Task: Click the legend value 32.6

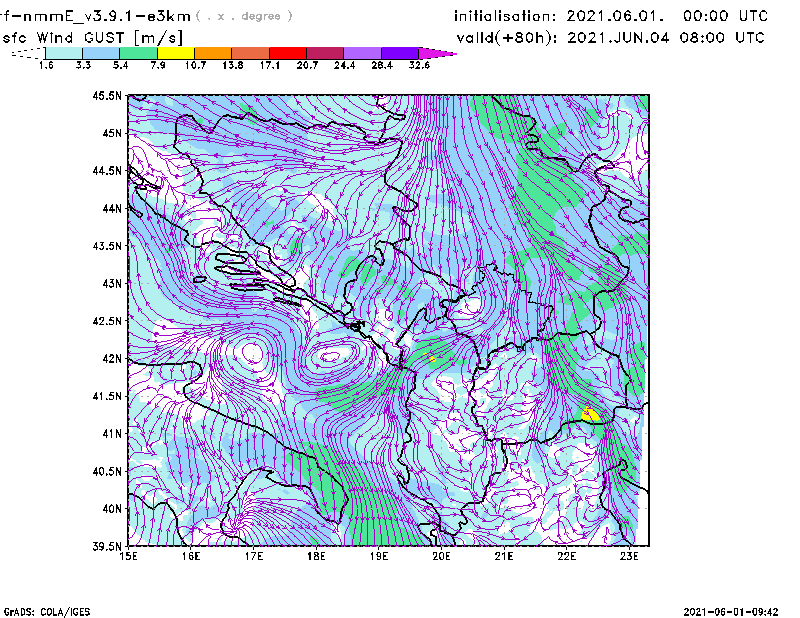Action: point(419,65)
